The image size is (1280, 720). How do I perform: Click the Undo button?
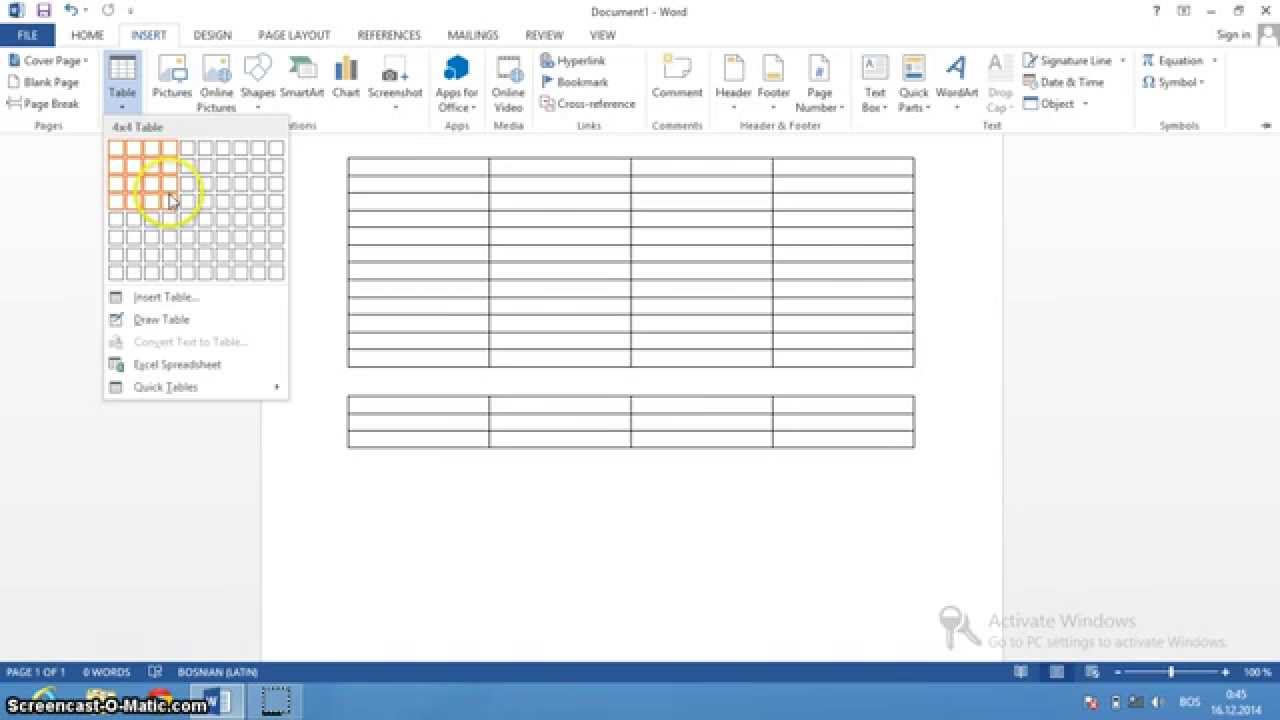[71, 10]
